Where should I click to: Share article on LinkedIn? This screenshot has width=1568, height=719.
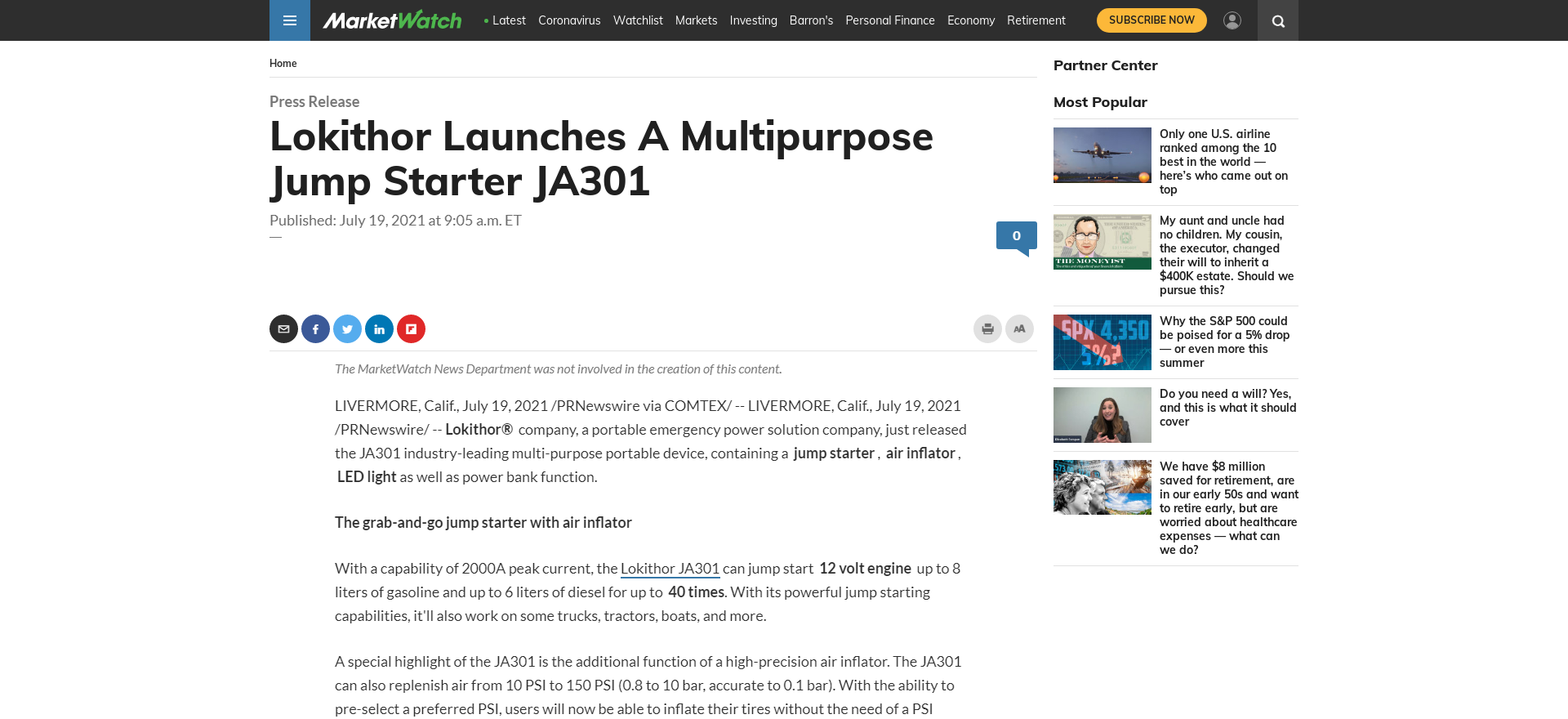379,329
